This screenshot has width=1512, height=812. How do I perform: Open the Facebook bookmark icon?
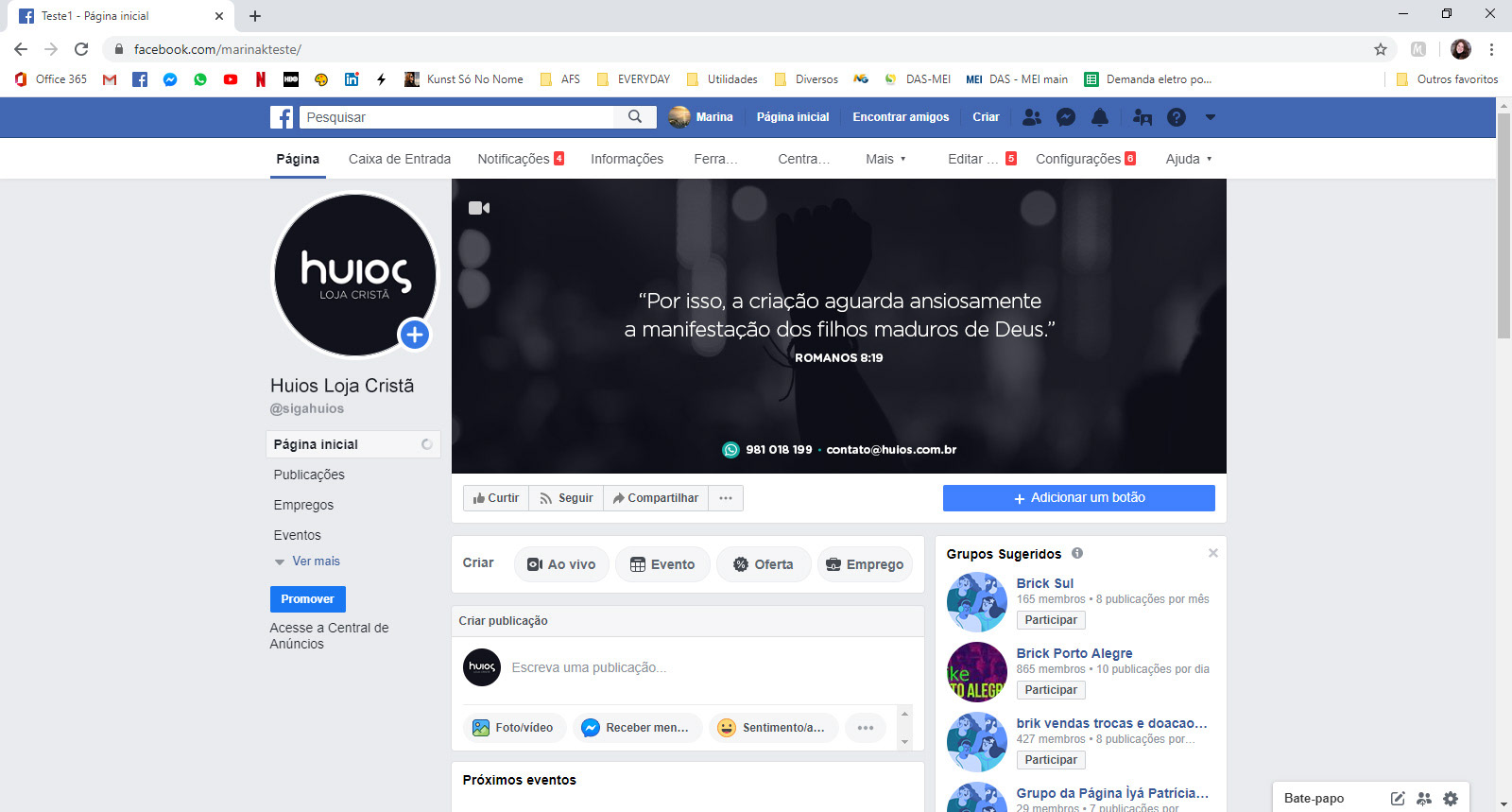[x=140, y=79]
